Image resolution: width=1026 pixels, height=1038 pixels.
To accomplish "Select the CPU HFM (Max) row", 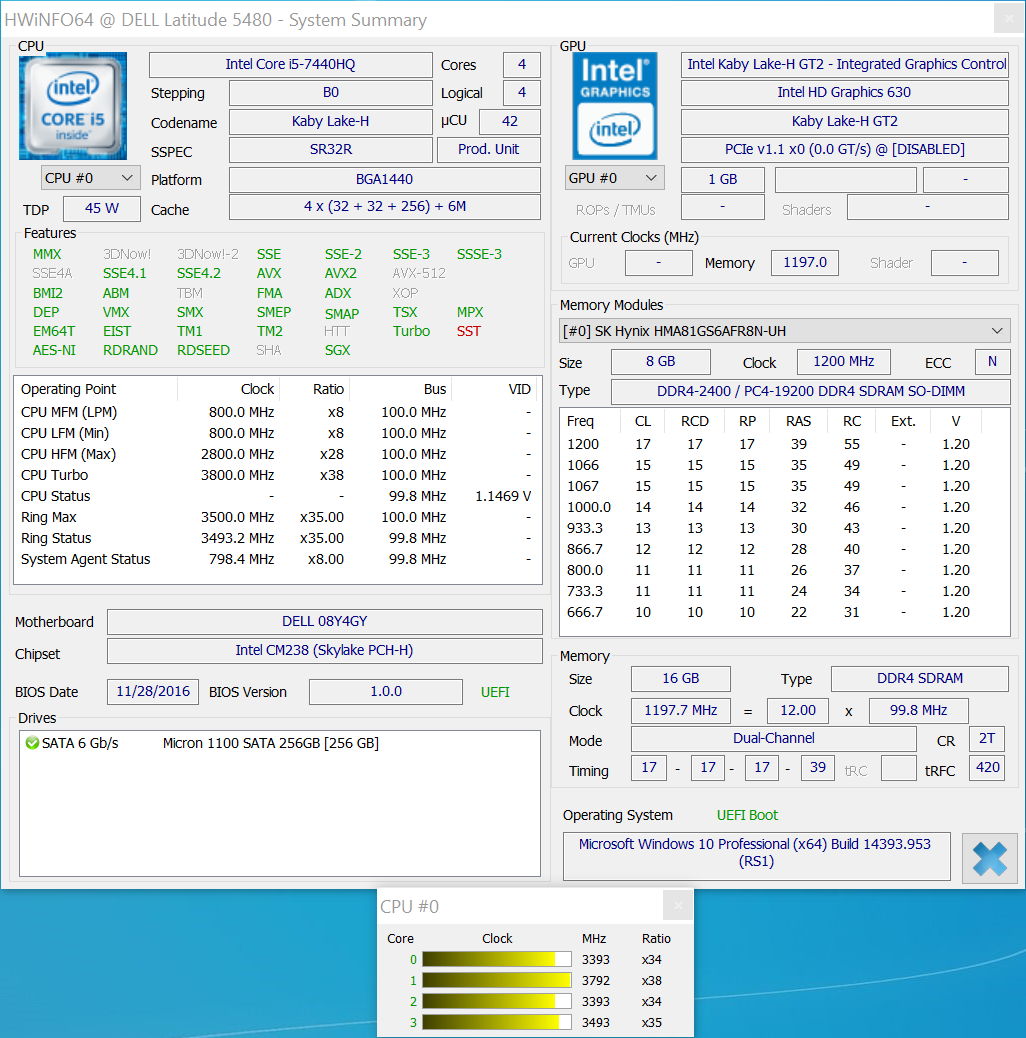I will (x=277, y=454).
